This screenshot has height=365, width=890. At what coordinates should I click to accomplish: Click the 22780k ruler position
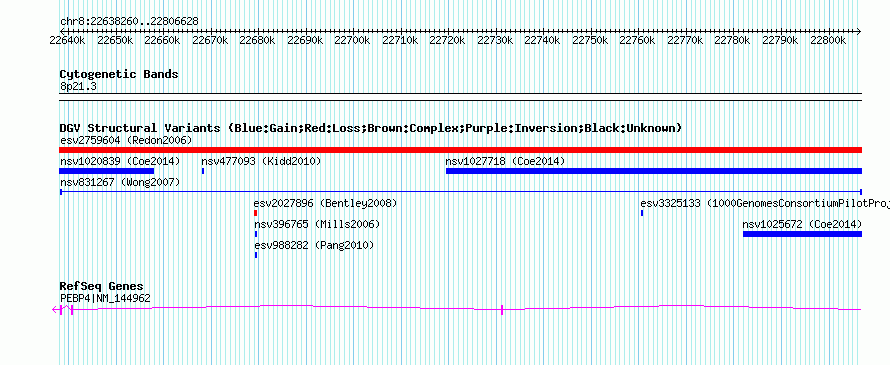click(733, 41)
